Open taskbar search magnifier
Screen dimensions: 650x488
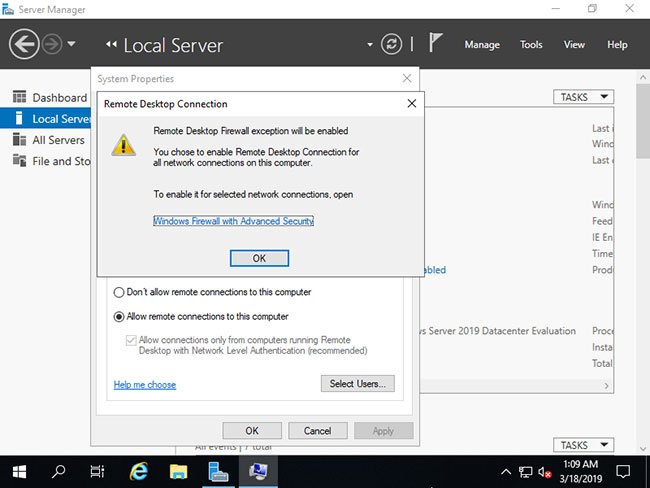[x=58, y=471]
